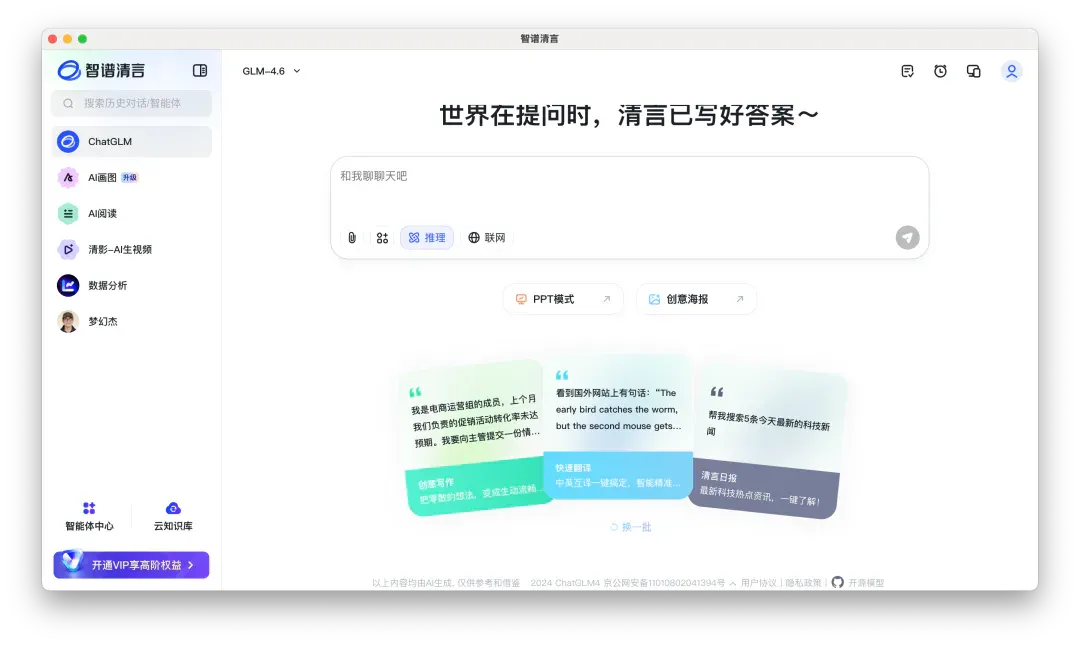The width and height of the screenshot is (1080, 646).
Task: Click the 京公网安备 record number in footer
Action: coord(664,583)
